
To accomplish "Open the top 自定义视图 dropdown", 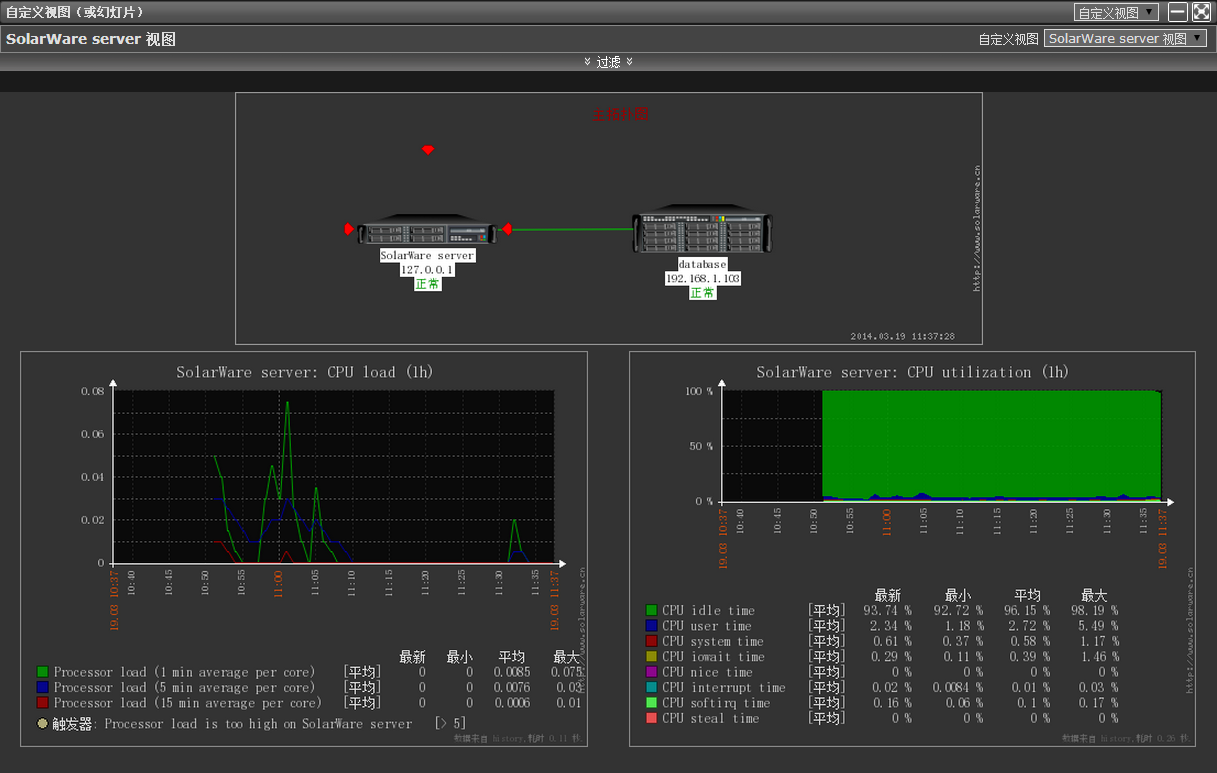I will click(1116, 13).
